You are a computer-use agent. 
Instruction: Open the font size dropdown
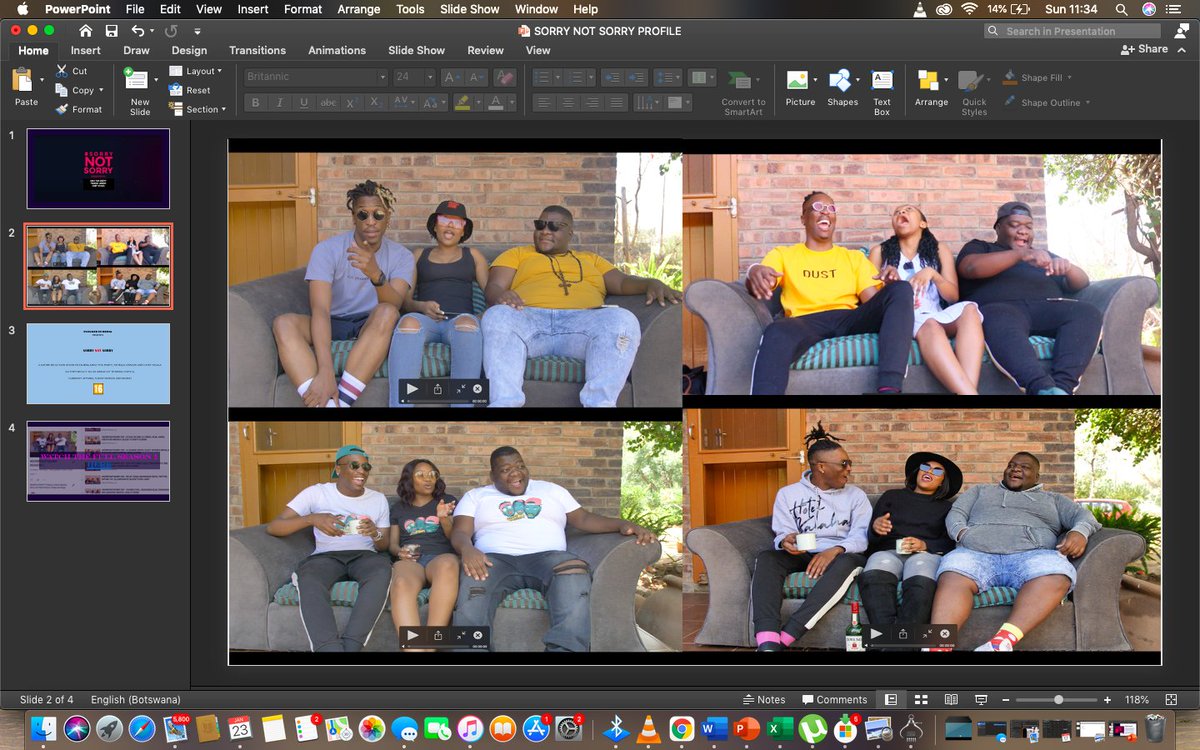click(x=430, y=77)
